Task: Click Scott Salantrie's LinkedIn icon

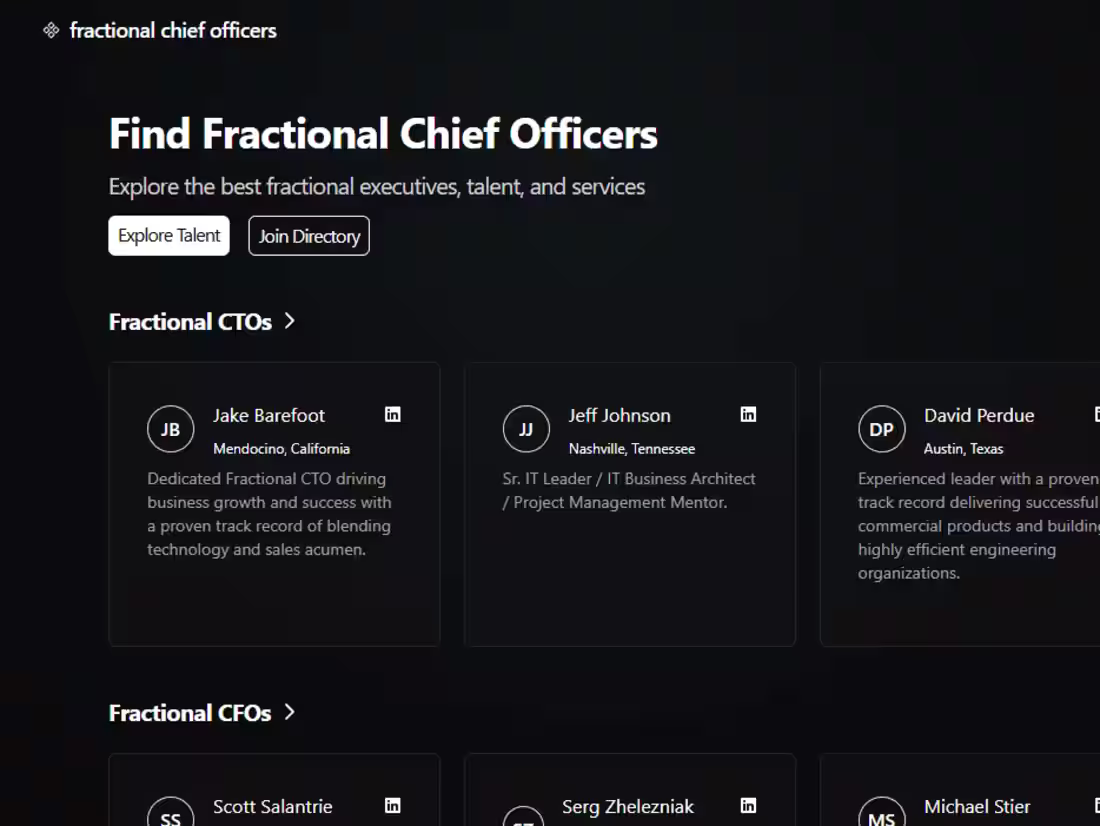Action: tap(393, 805)
